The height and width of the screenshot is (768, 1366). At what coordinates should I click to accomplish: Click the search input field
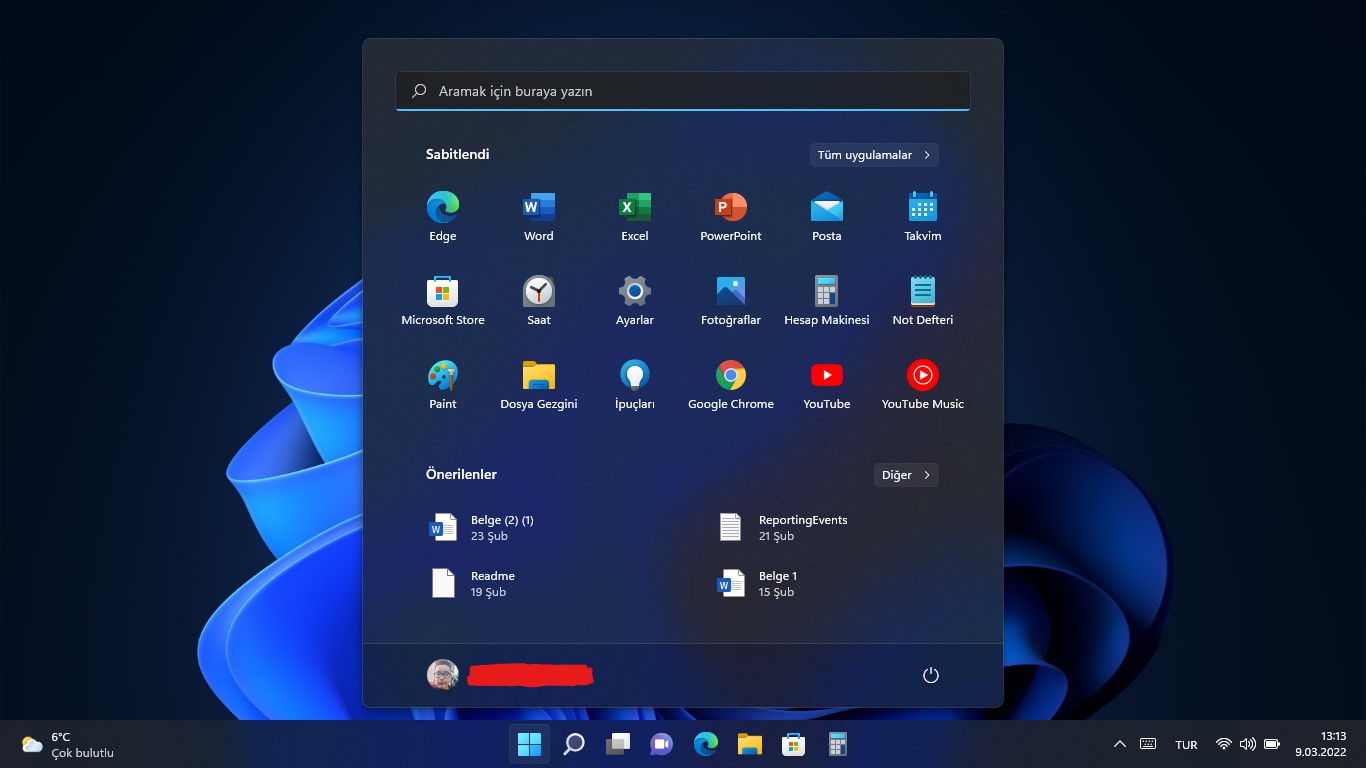pyautogui.click(x=683, y=91)
